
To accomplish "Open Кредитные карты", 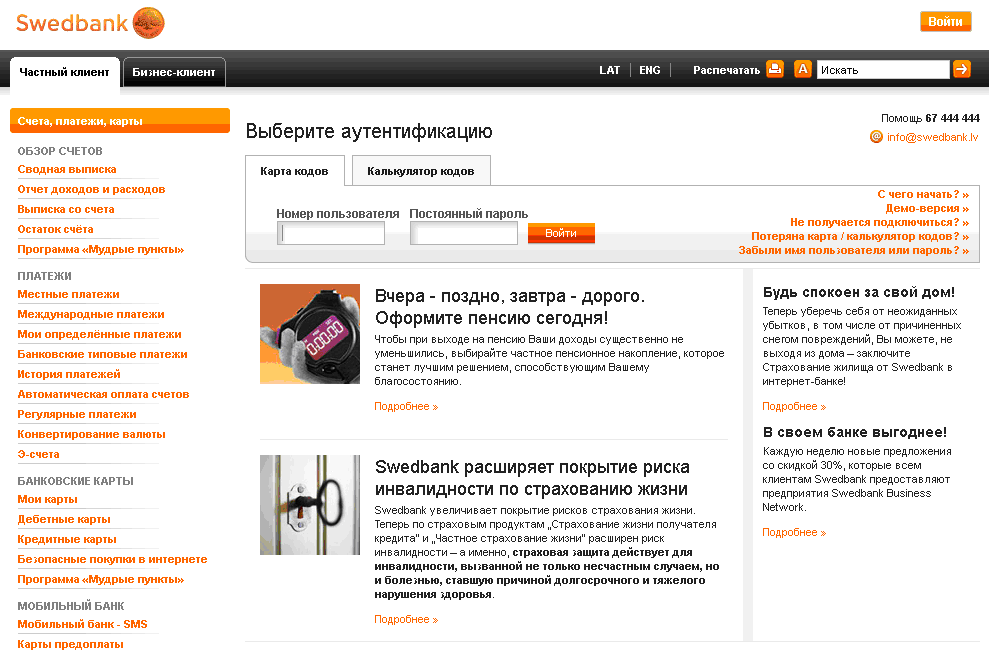I will pyautogui.click(x=67, y=539).
